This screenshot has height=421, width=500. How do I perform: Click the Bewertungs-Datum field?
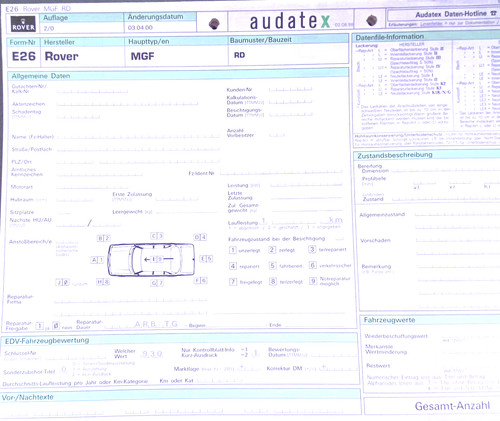tap(334, 354)
